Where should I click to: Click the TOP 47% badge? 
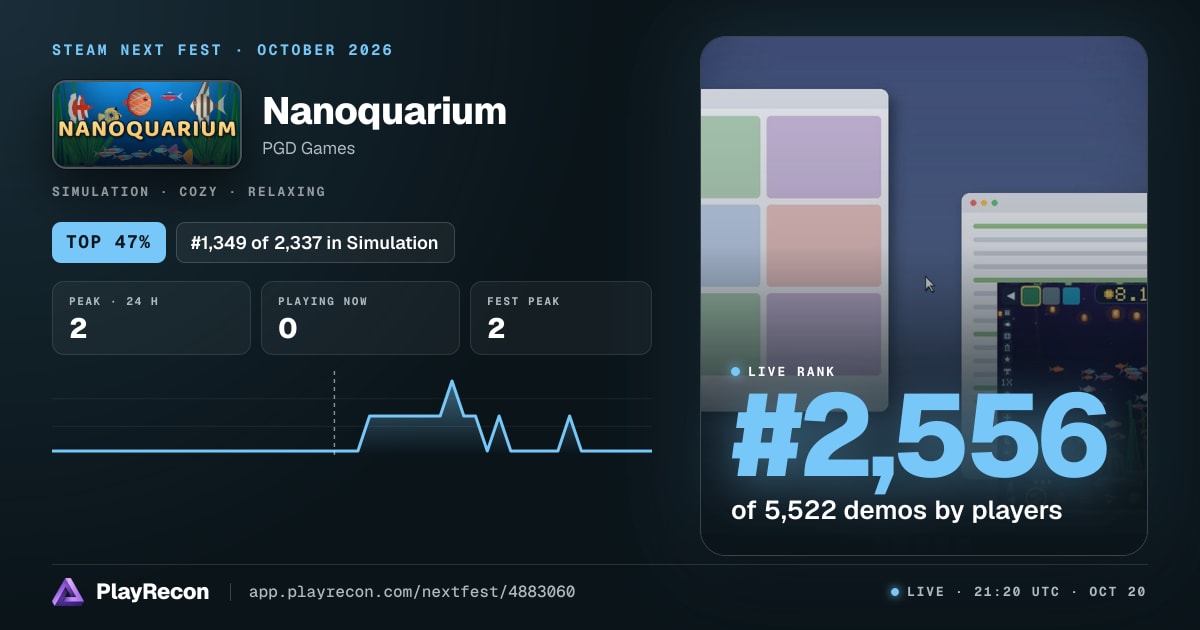[109, 242]
